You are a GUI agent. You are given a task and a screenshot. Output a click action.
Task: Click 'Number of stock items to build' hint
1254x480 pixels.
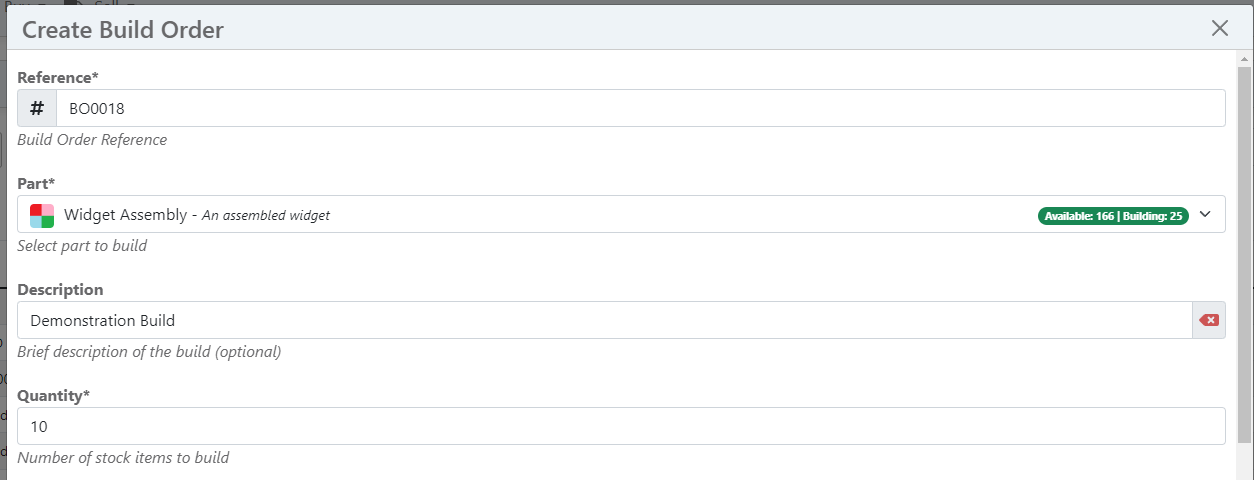pyautogui.click(x=123, y=457)
